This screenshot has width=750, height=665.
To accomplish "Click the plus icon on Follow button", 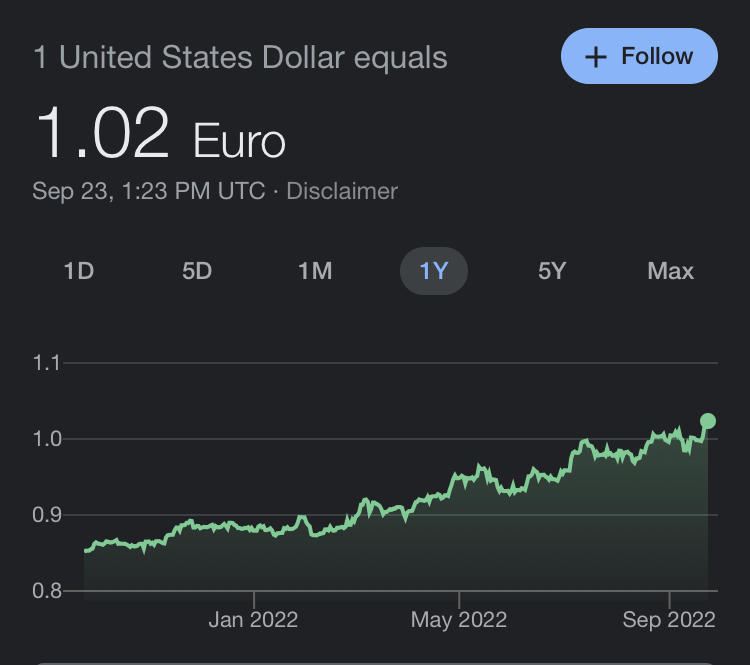I will [x=596, y=57].
